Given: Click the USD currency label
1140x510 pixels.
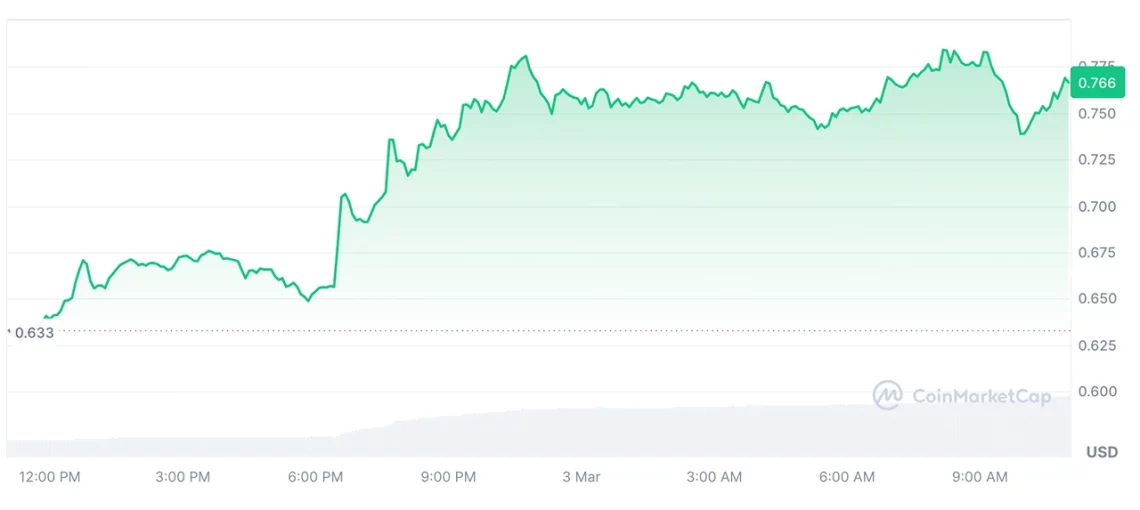Looking at the screenshot, I should coord(1102,453).
